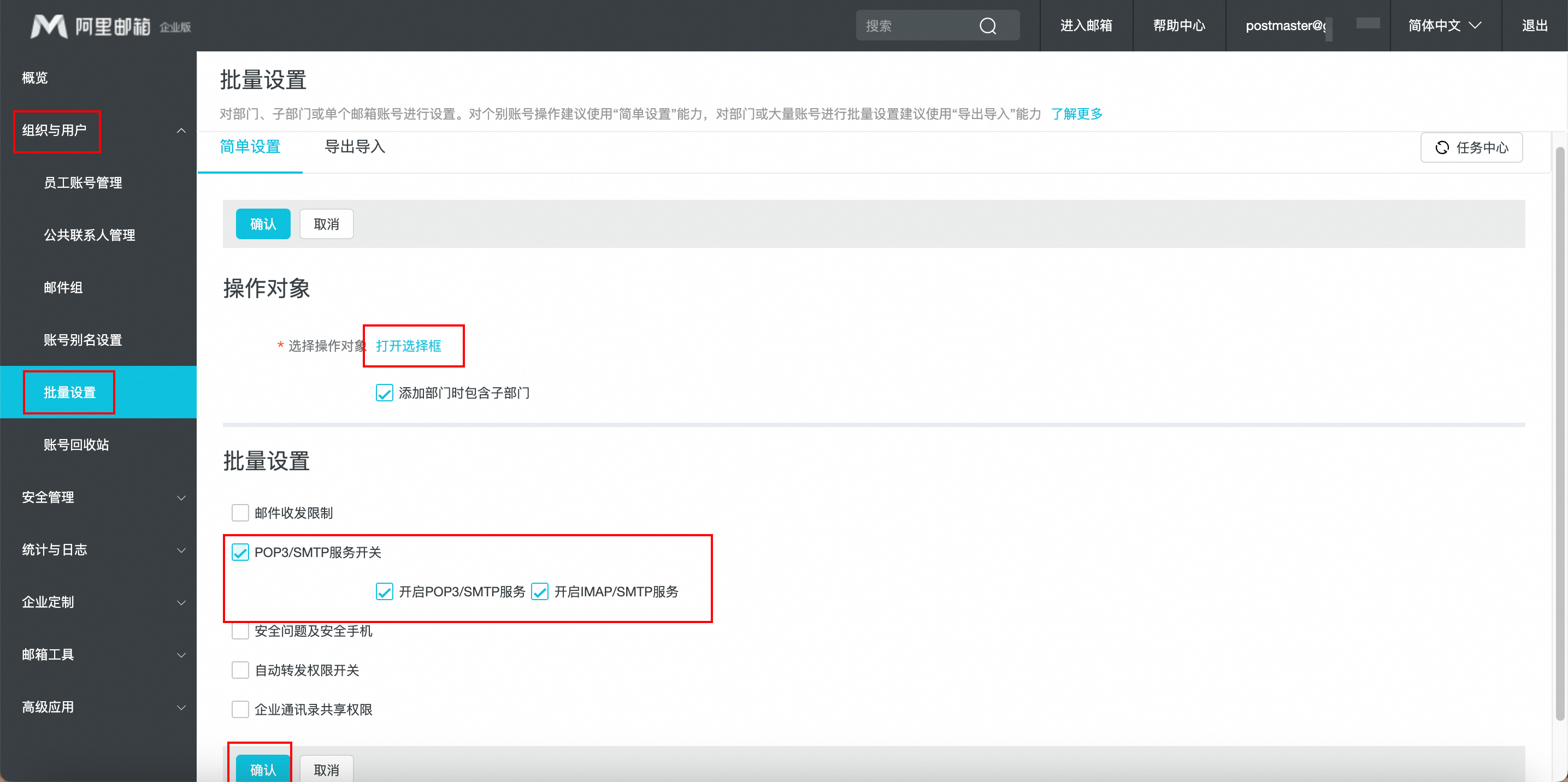The height and width of the screenshot is (782, 1568).
Task: Click the 了解更多 link
Action: (x=1076, y=114)
